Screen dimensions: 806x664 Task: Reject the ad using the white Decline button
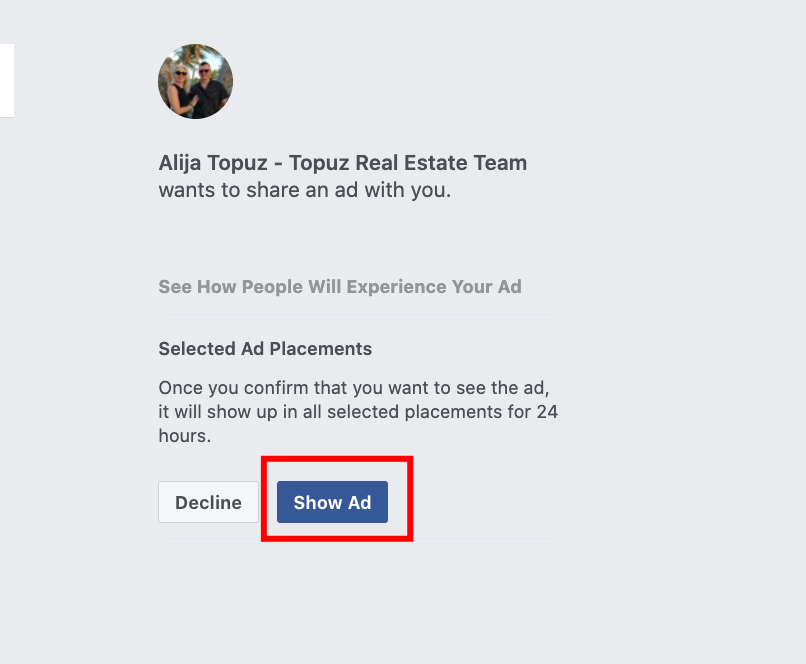point(208,502)
